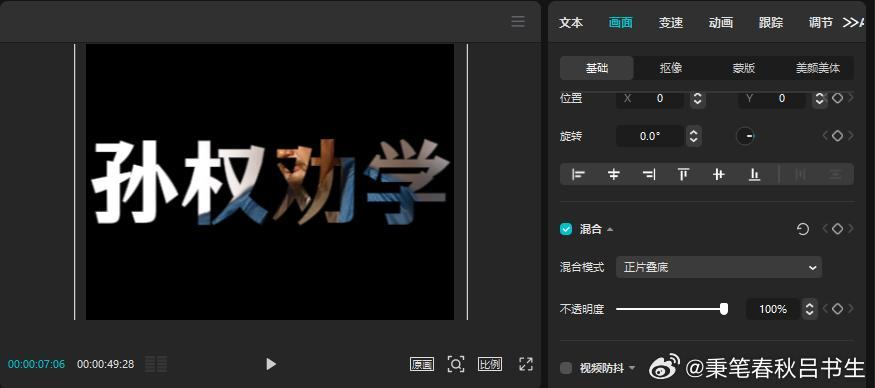The width and height of the screenshot is (875, 388).
Task: Switch to the 变速 tab
Action: pos(671,22)
